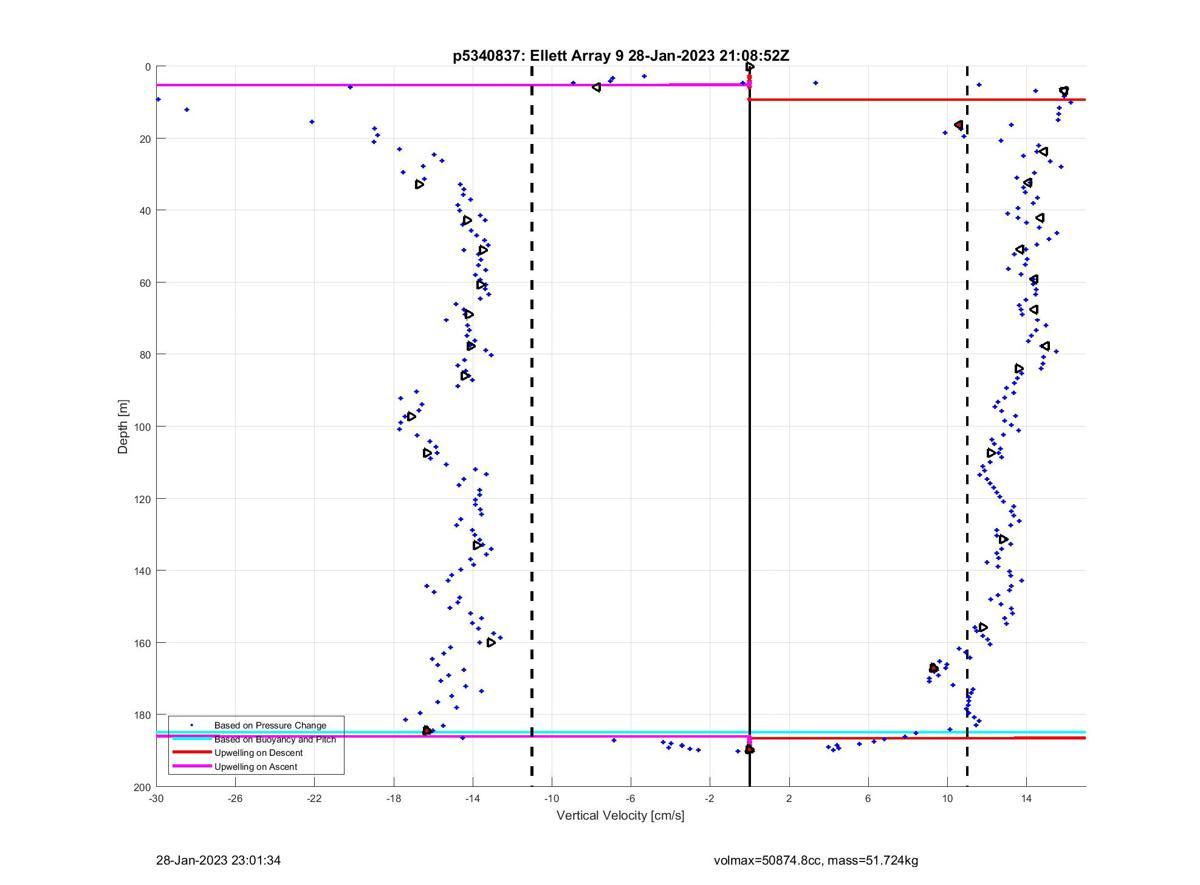Select 'Based on Pressure Change' legend entry
This screenshot has height=885, width=1200.
tap(270, 725)
